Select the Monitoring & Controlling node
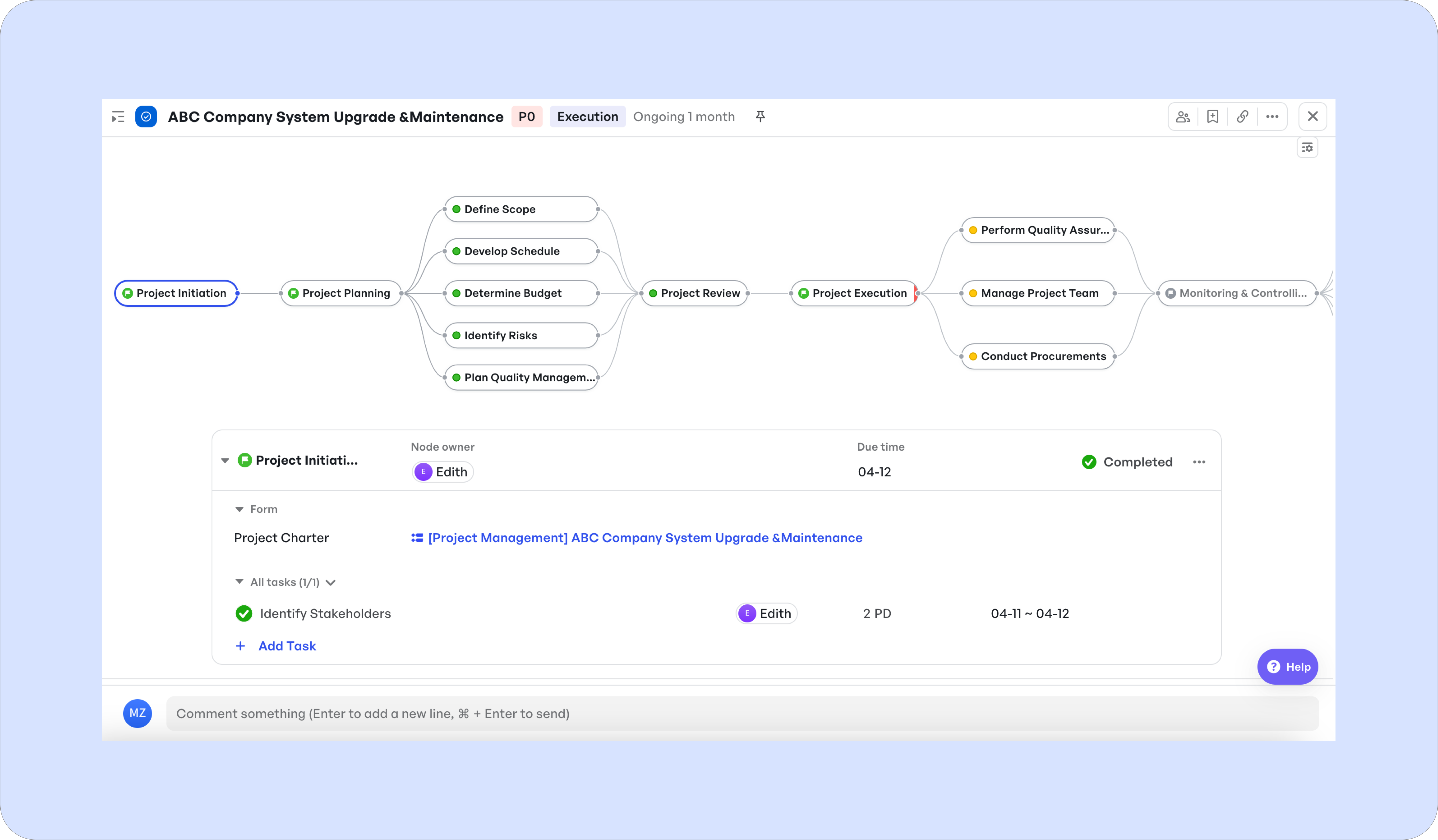 pyautogui.click(x=1237, y=293)
